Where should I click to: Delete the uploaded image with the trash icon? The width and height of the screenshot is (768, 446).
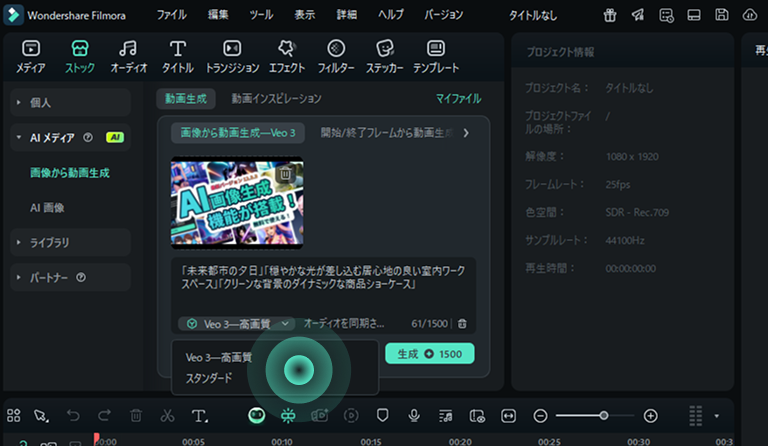pyautogui.click(x=286, y=173)
